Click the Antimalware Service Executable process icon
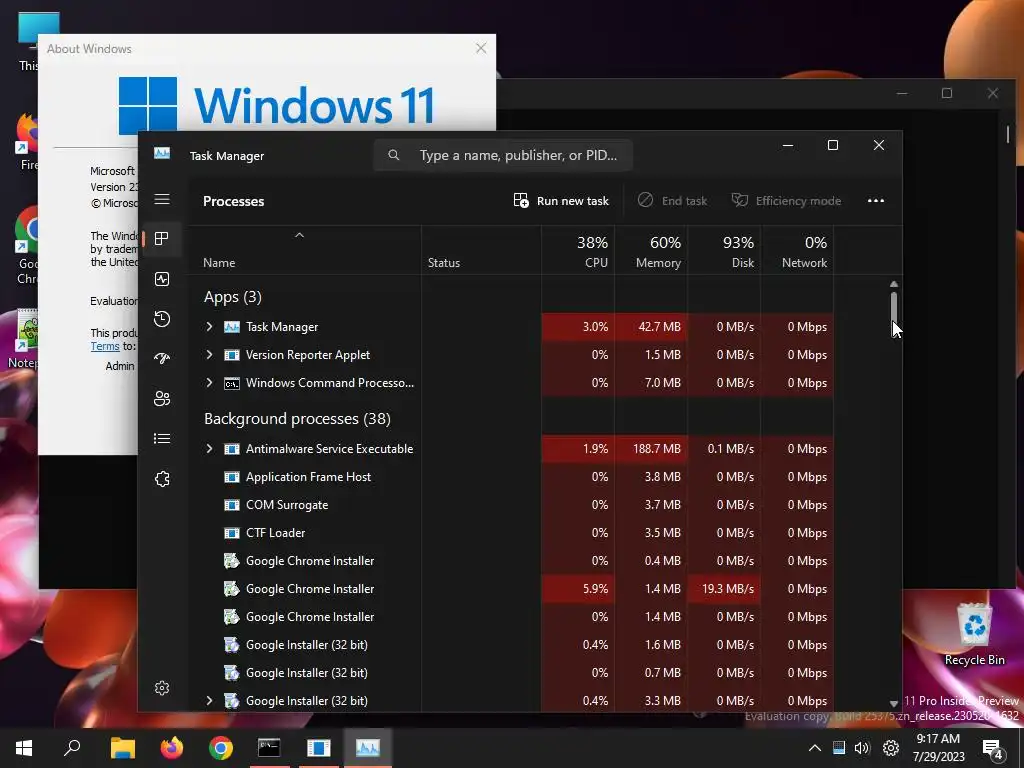The height and width of the screenshot is (768, 1024). [x=232, y=449]
